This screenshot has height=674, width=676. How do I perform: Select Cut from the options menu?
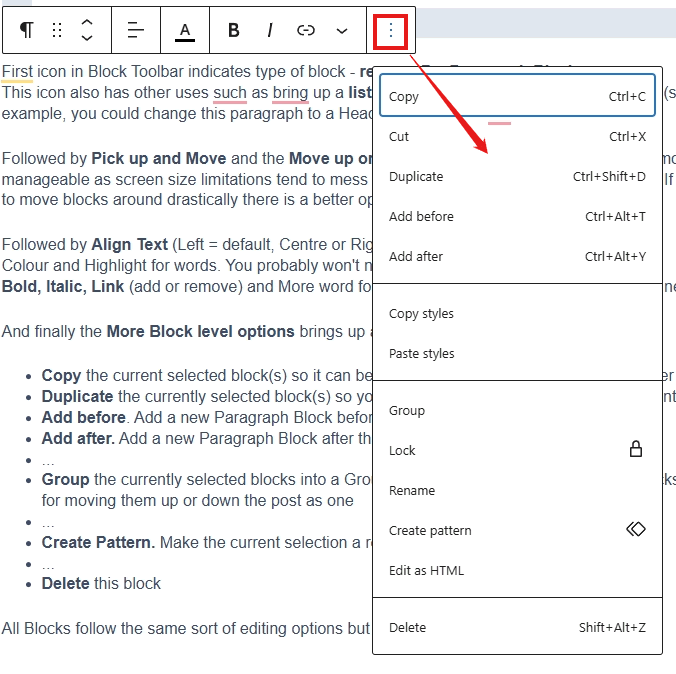tap(517, 136)
